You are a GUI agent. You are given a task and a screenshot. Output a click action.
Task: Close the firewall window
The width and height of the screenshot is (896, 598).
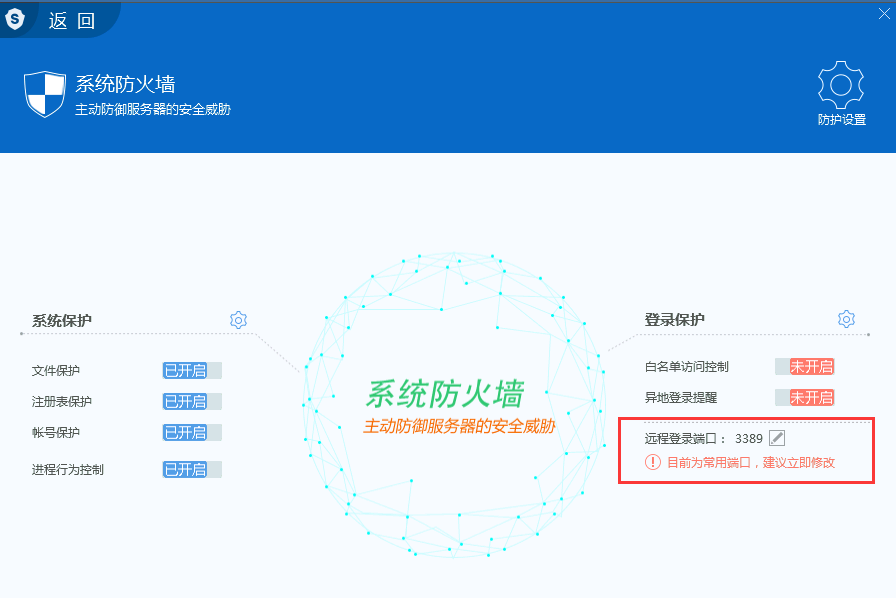(x=884, y=12)
